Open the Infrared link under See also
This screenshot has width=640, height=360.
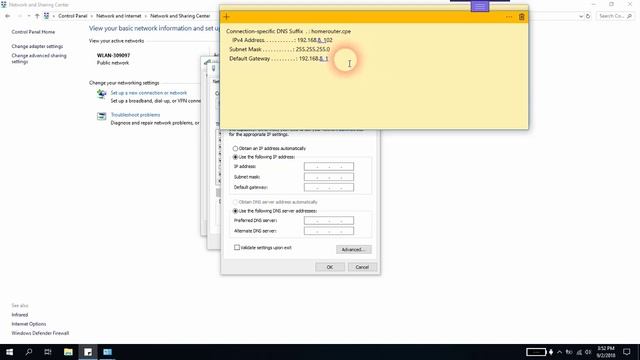[x=20, y=315]
